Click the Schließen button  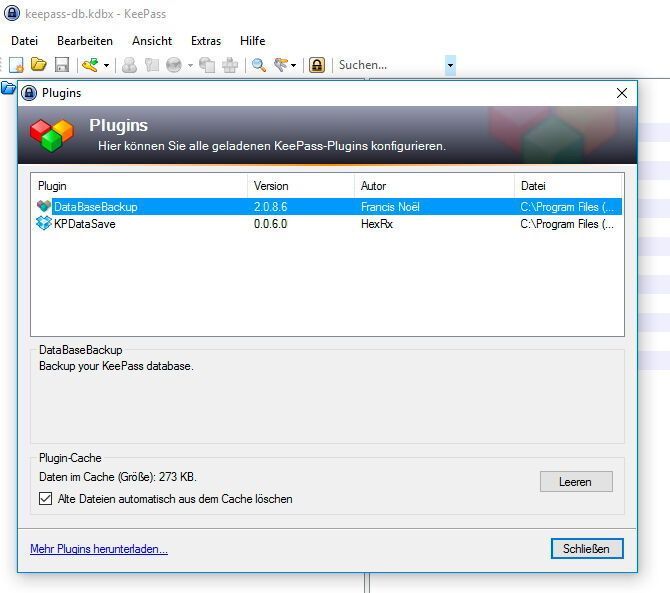587,549
